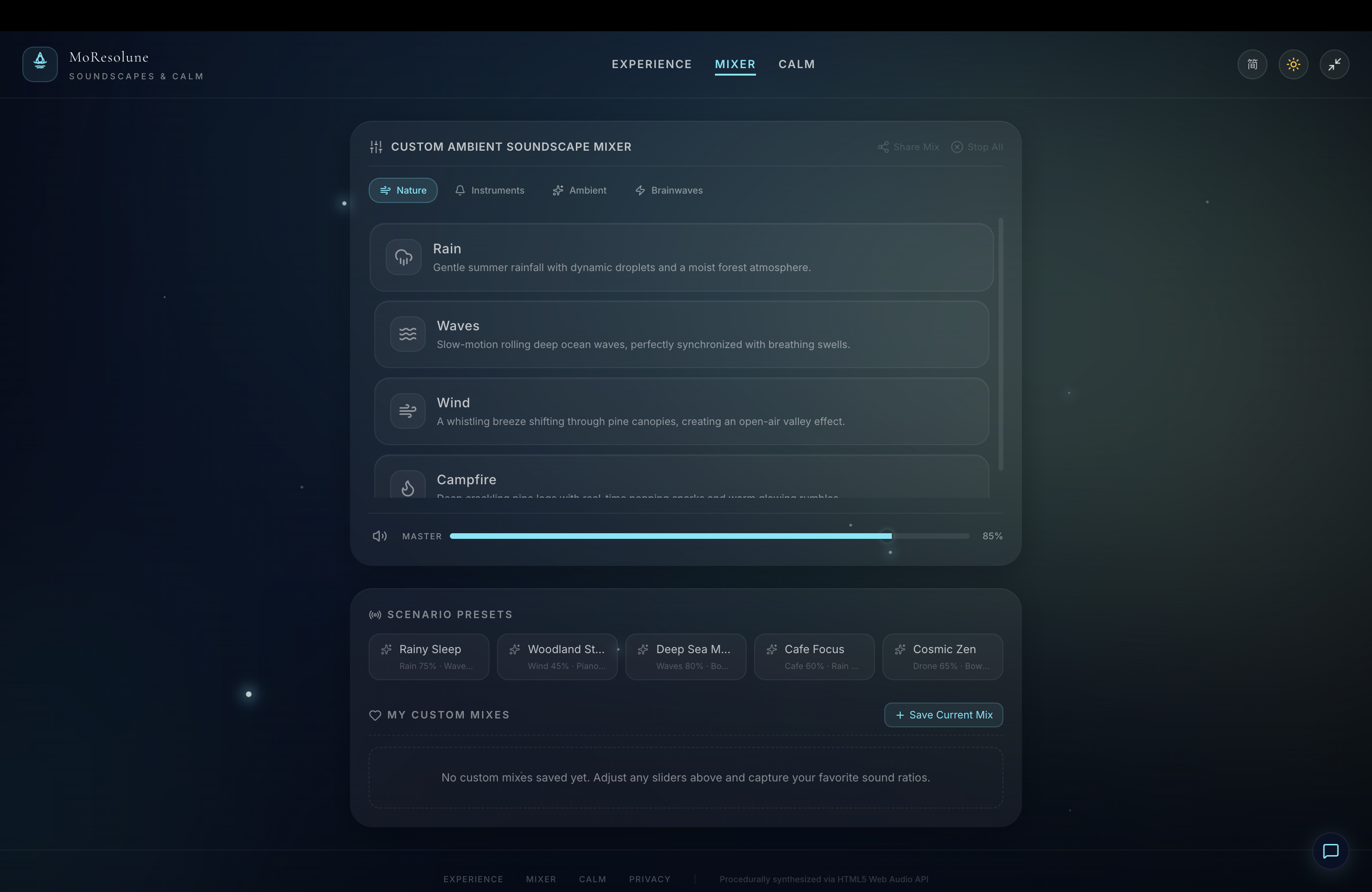Open the chat bubble widget
Image resolution: width=1372 pixels, height=892 pixels.
1330,851
